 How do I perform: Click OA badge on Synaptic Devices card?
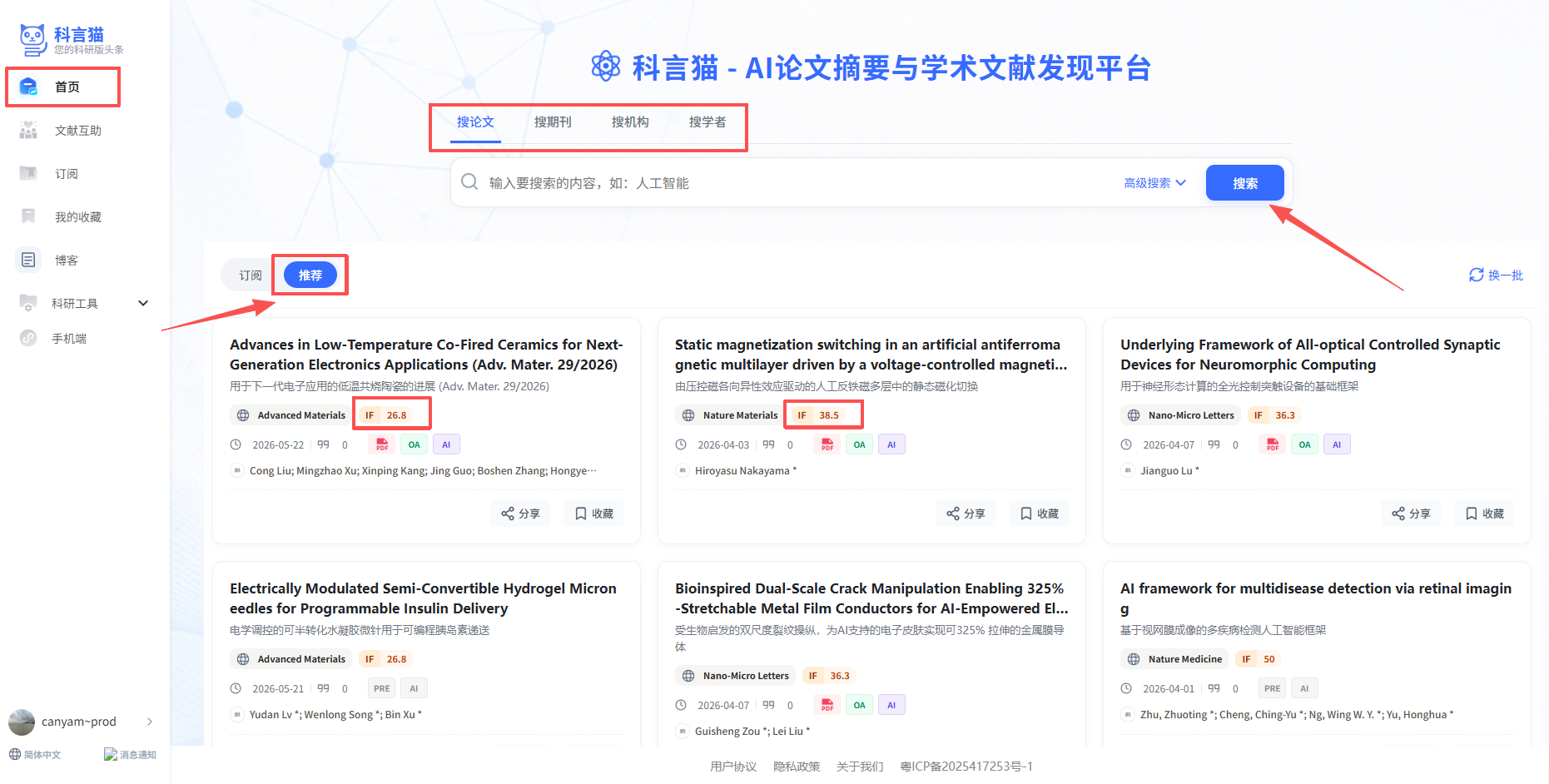click(x=1304, y=444)
